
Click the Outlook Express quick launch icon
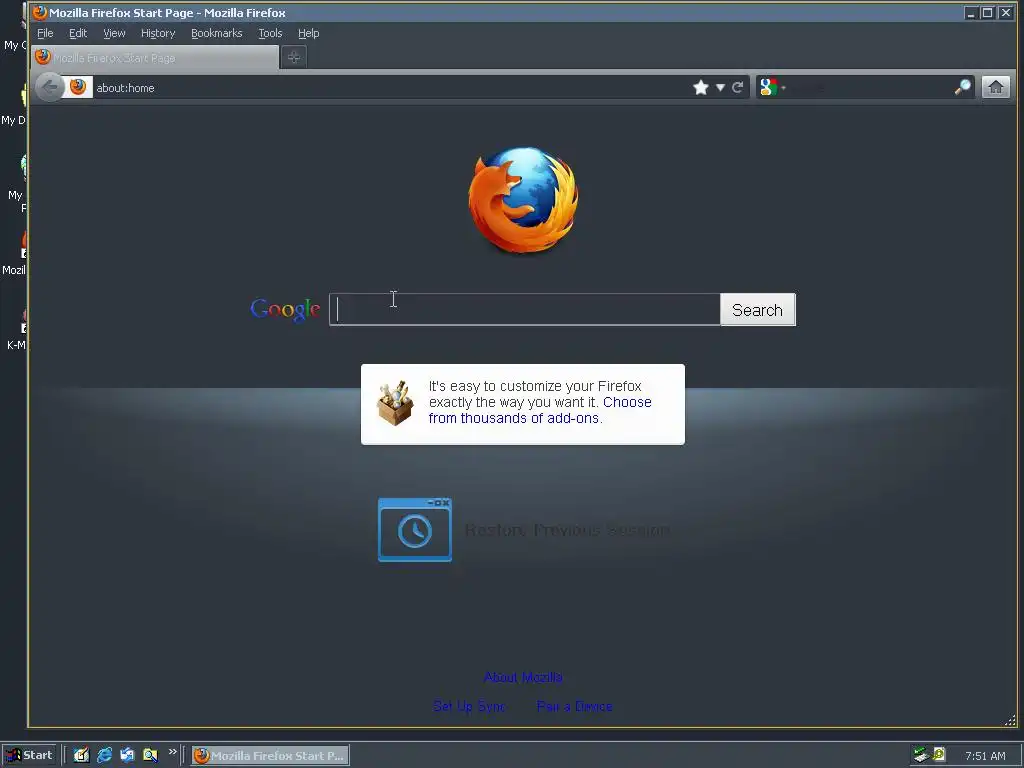click(127, 755)
